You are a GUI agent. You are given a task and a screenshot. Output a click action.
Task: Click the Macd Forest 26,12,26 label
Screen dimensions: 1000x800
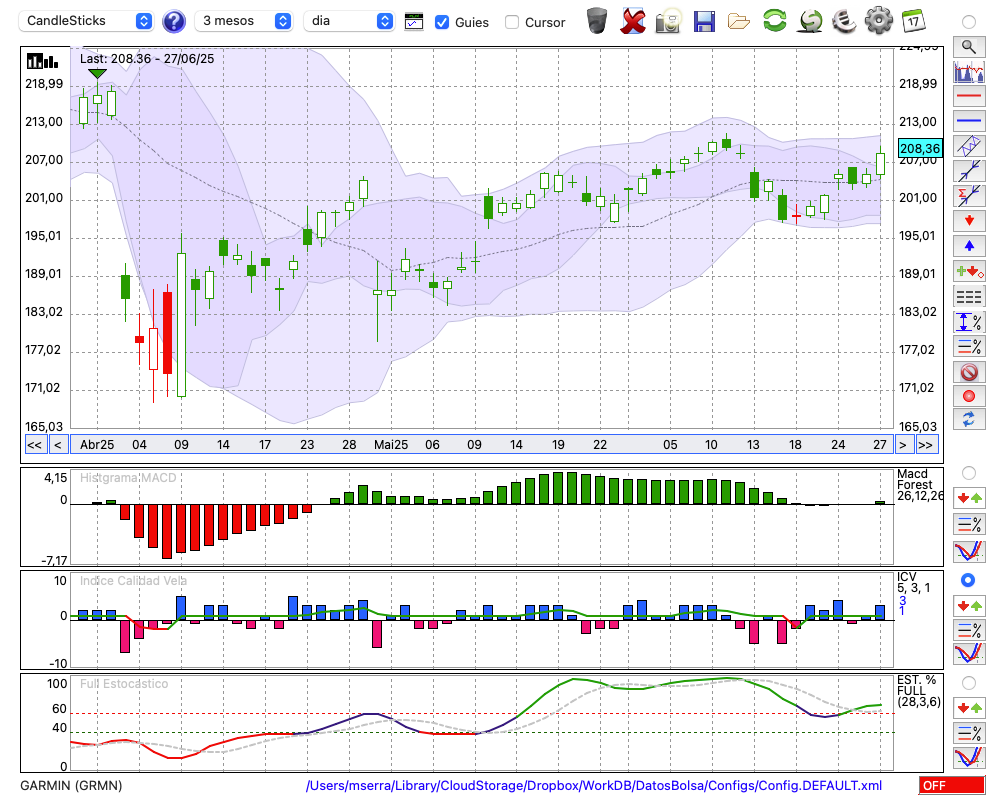coord(919,485)
